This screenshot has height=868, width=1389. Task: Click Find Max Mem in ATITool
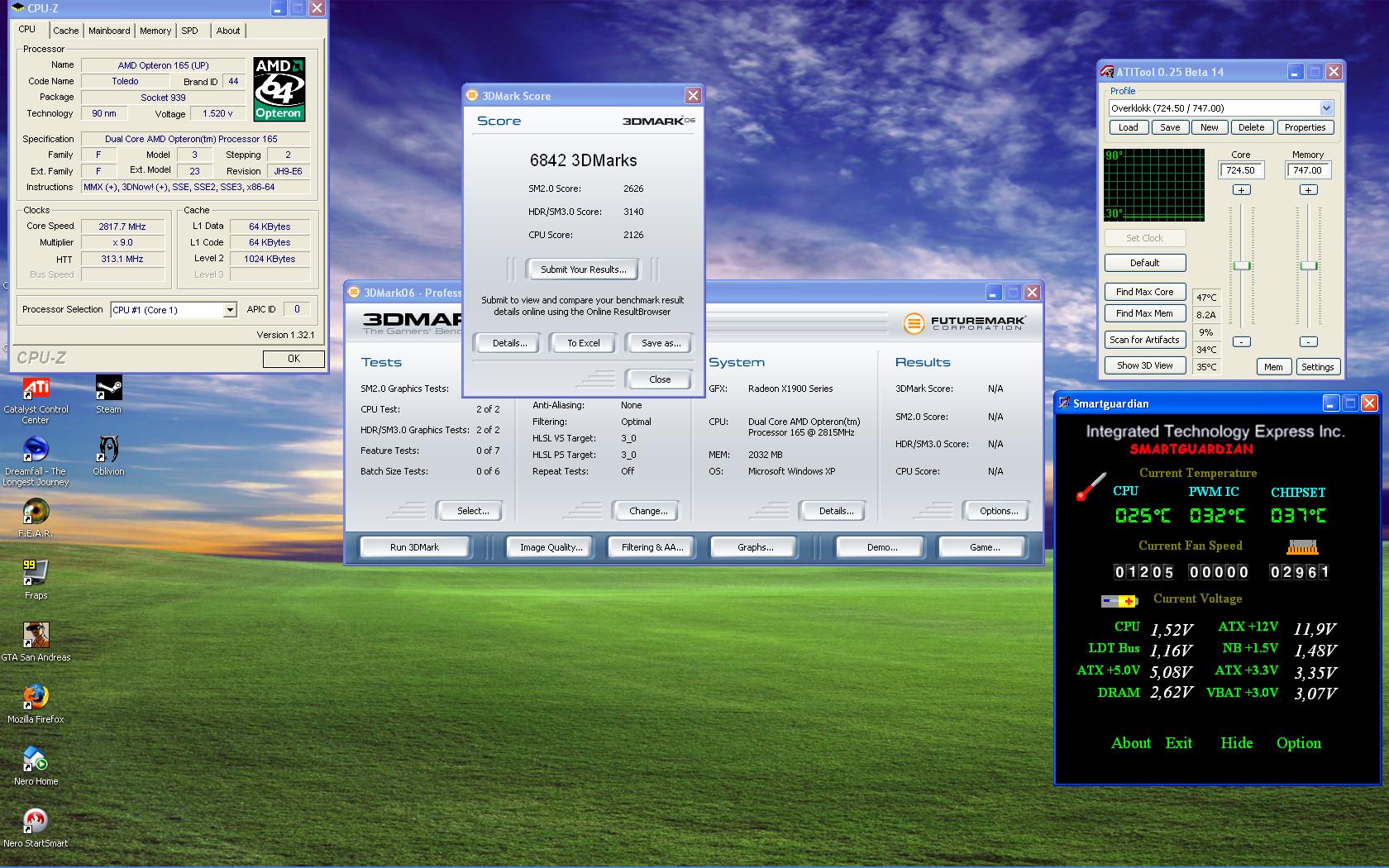pyautogui.click(x=1145, y=313)
